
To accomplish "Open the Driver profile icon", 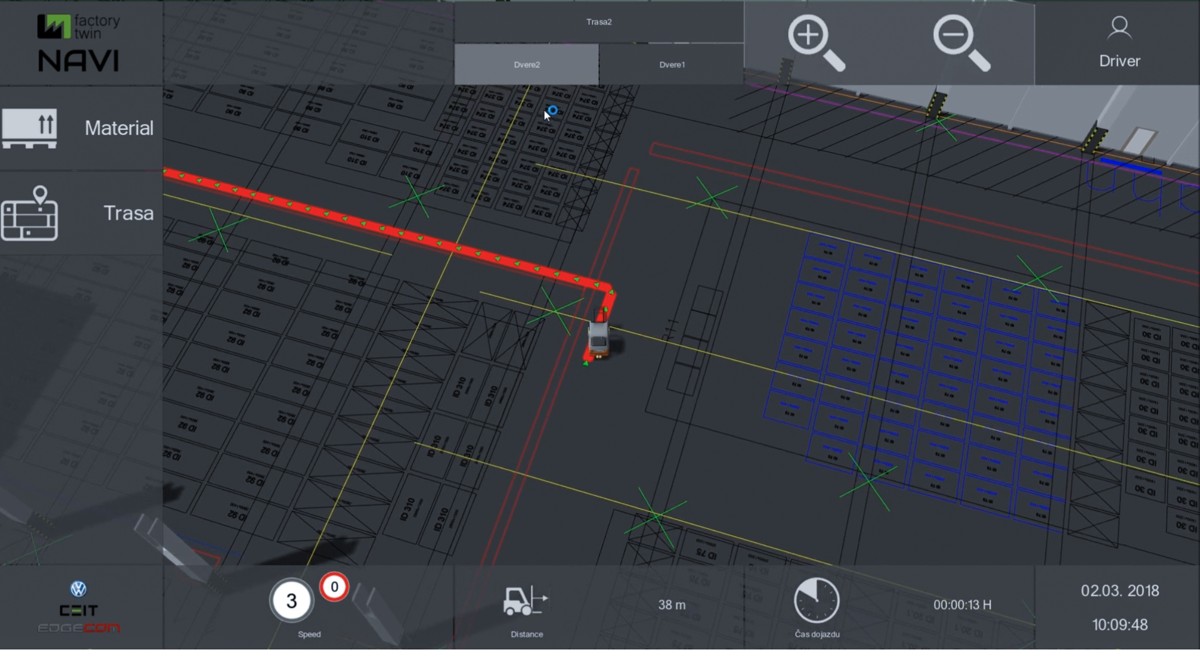I will click(x=1119, y=27).
